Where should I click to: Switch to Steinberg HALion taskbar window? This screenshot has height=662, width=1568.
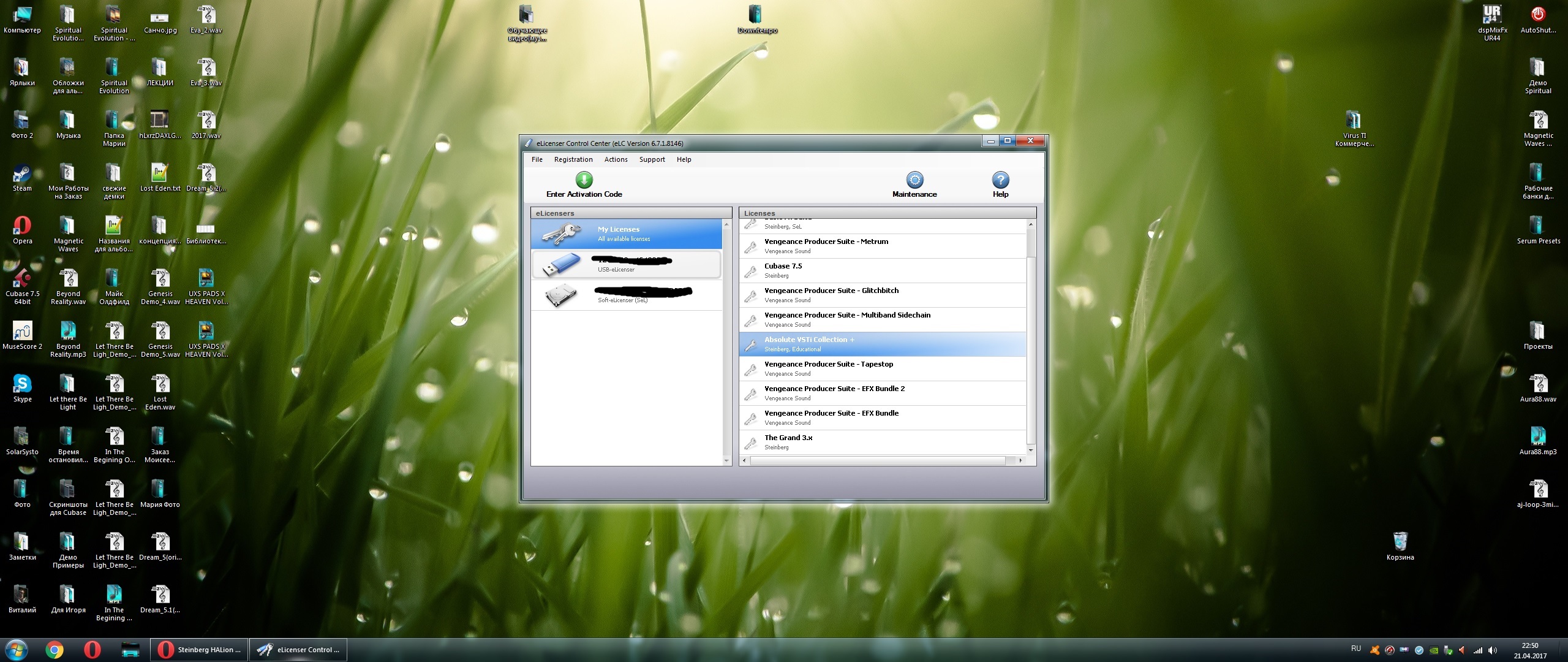(199, 650)
